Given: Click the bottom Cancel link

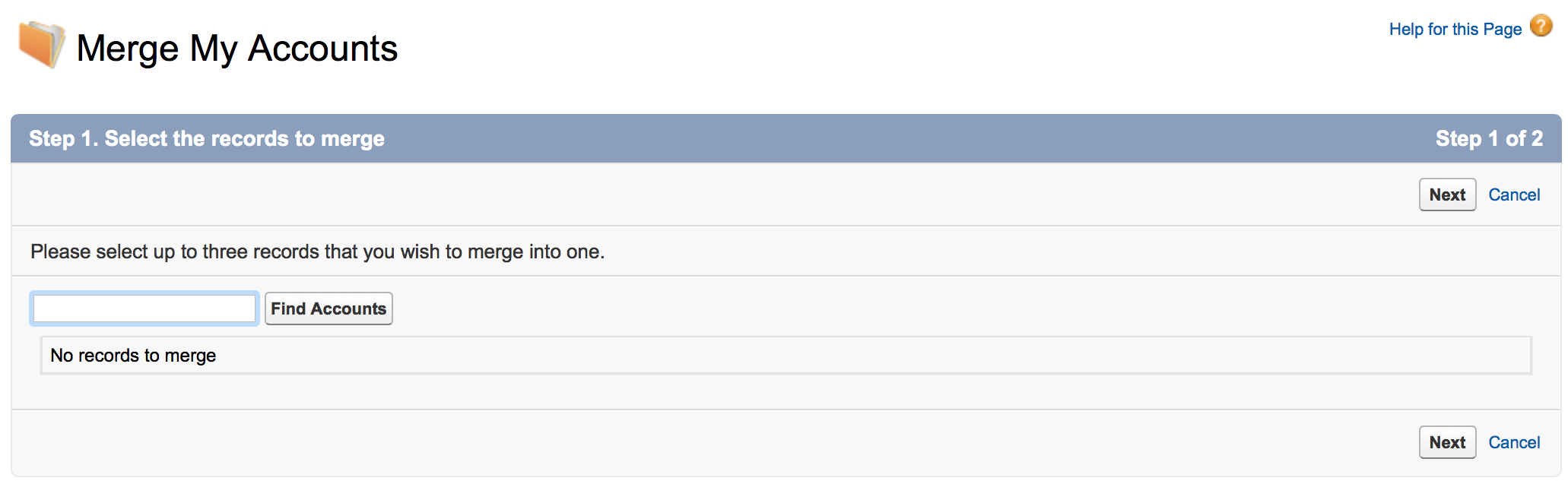Looking at the screenshot, I should 1514,443.
